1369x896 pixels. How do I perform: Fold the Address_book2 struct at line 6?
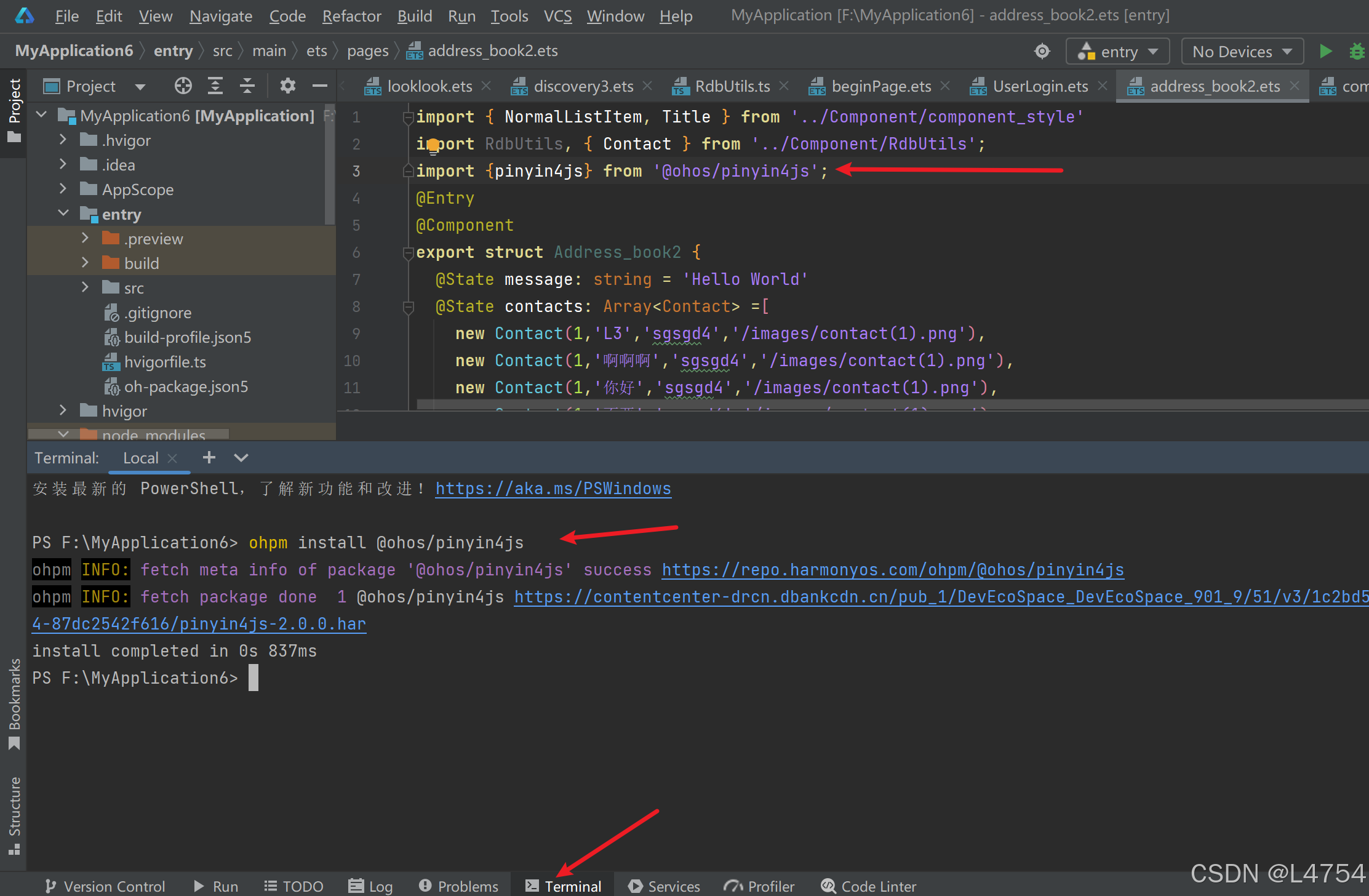(407, 252)
